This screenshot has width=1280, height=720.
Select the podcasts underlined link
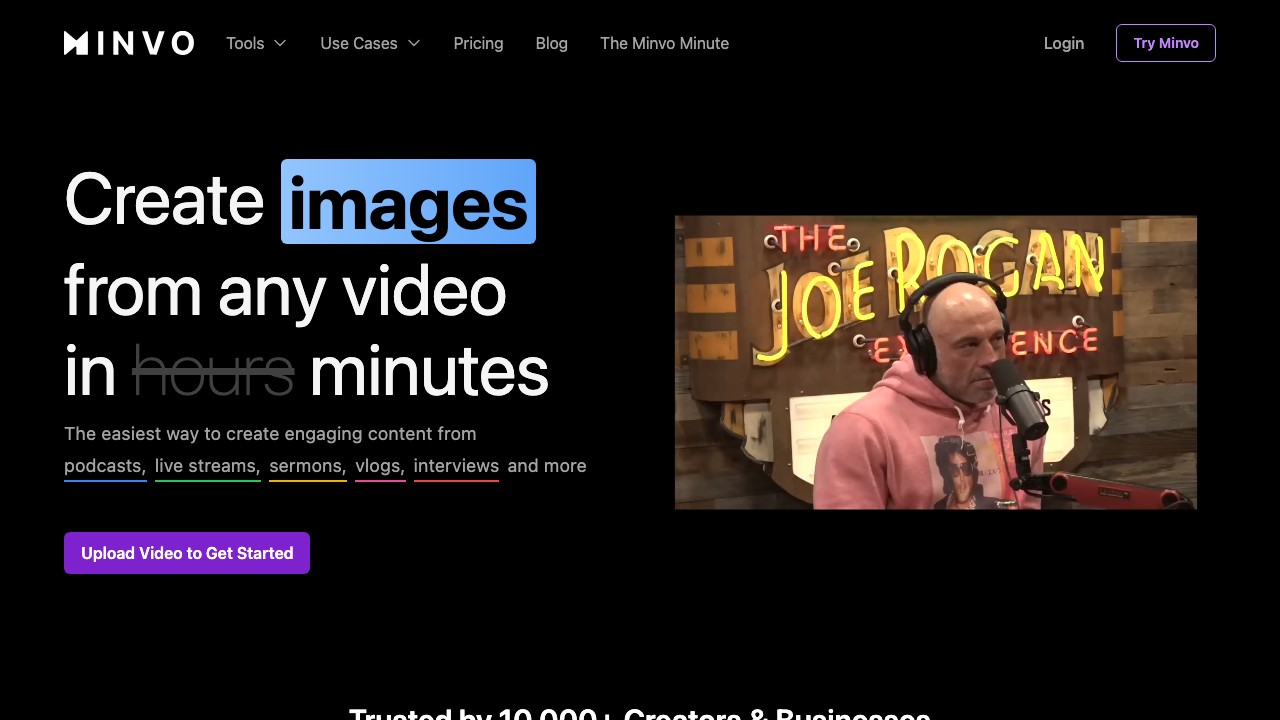pos(105,466)
